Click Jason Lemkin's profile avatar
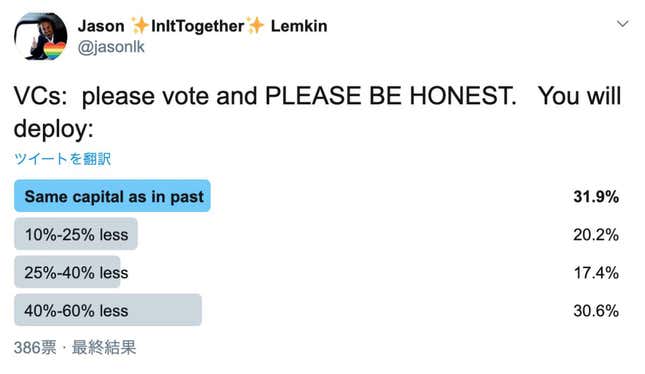 pyautogui.click(x=40, y=36)
